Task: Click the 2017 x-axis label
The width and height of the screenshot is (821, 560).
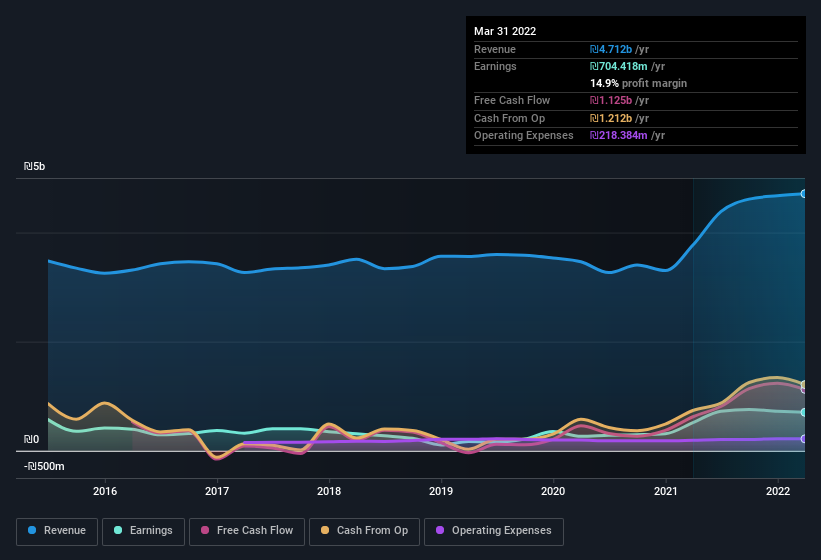Action: 217,491
